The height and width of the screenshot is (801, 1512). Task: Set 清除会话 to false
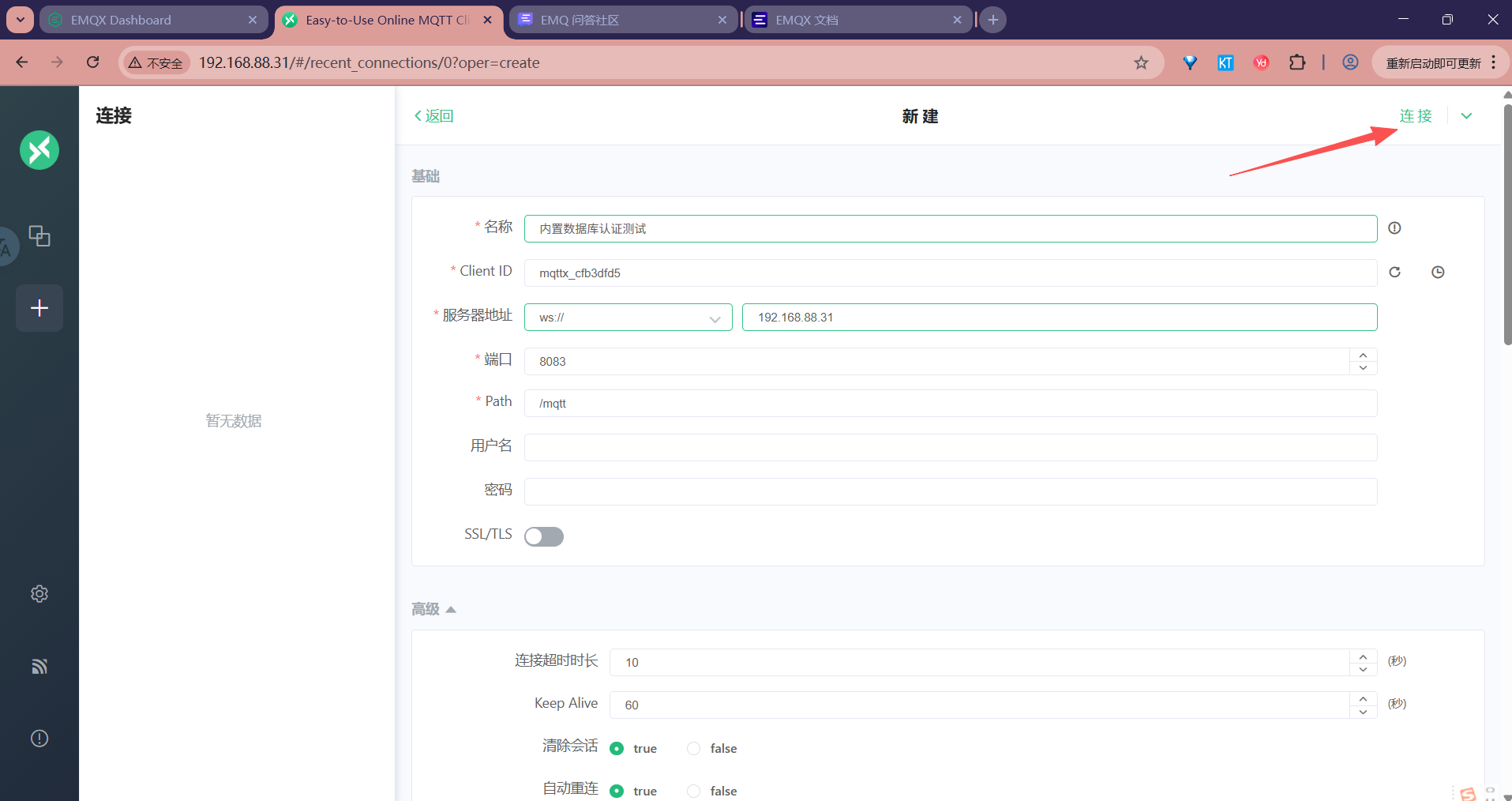click(693, 749)
